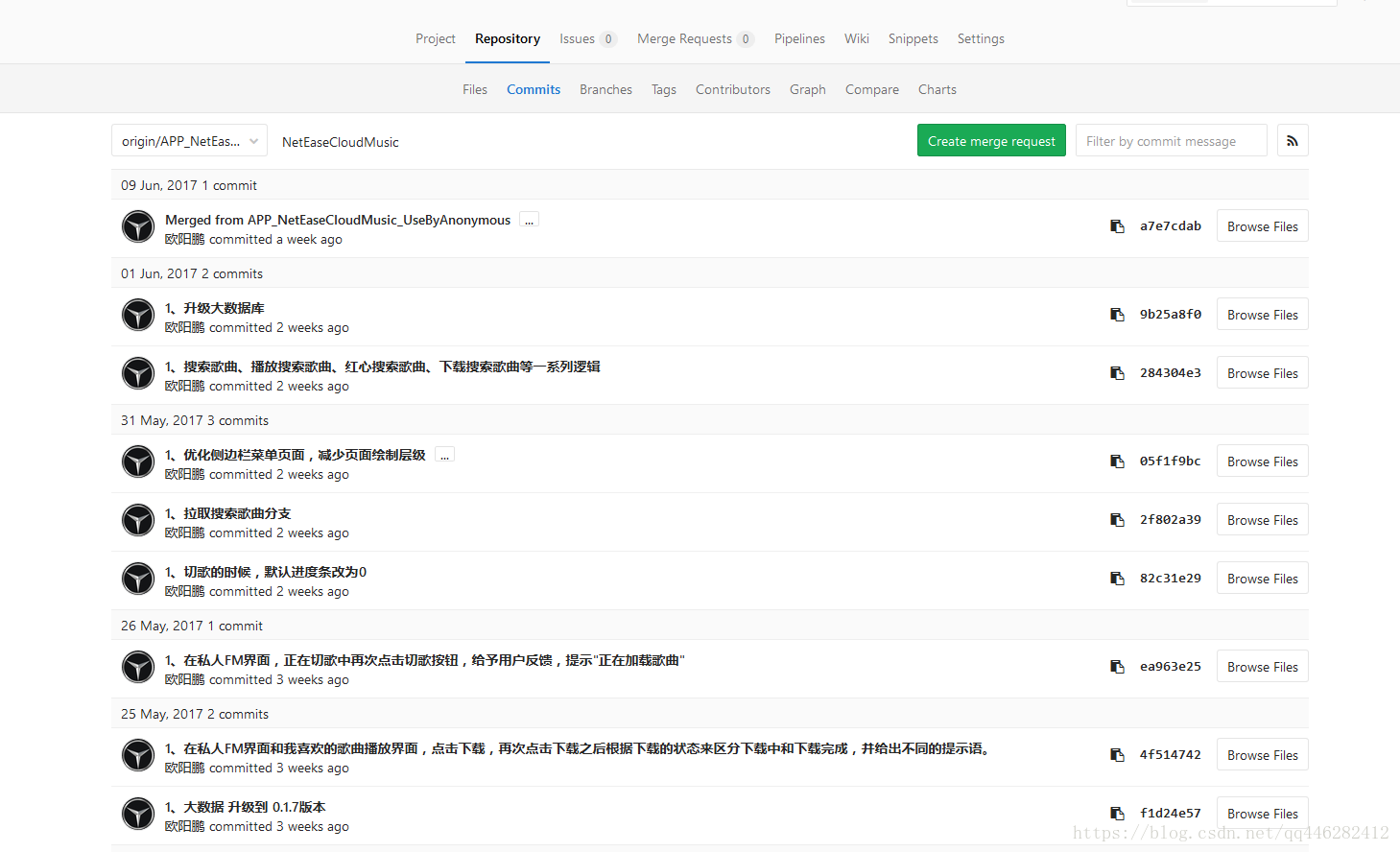Open the commits RSS feed icon
Image resolution: width=1400 pixels, height=852 pixels.
pyautogui.click(x=1293, y=141)
